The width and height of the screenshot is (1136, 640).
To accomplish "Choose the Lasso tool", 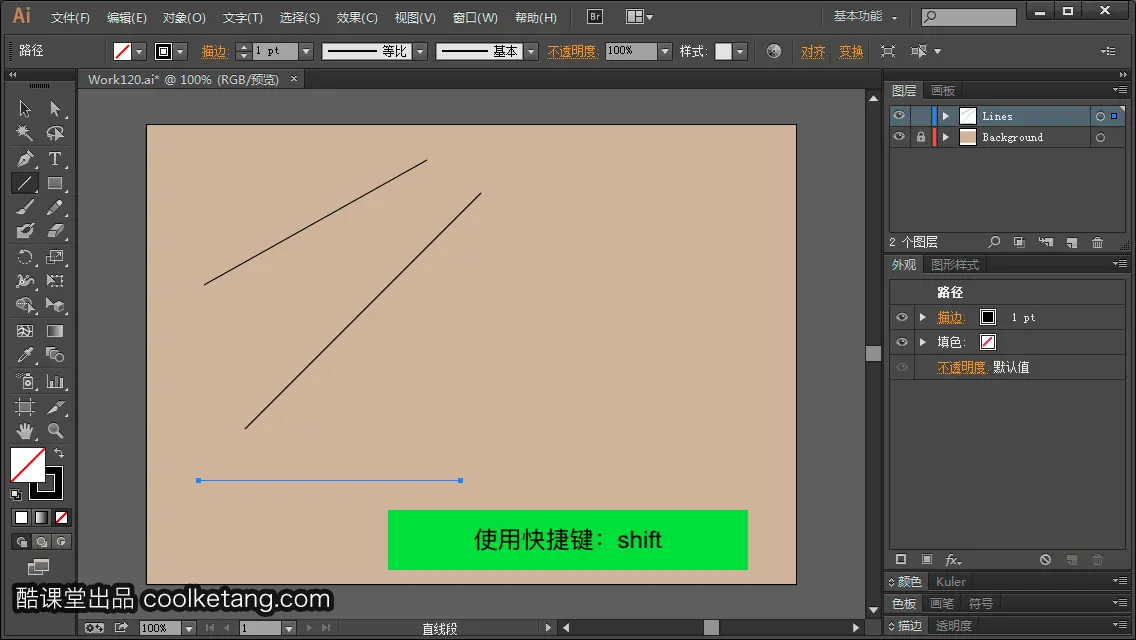I will coord(55,133).
